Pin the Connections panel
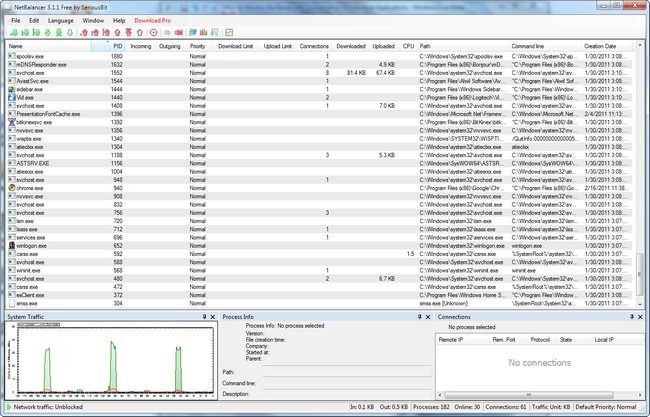 click(632, 317)
